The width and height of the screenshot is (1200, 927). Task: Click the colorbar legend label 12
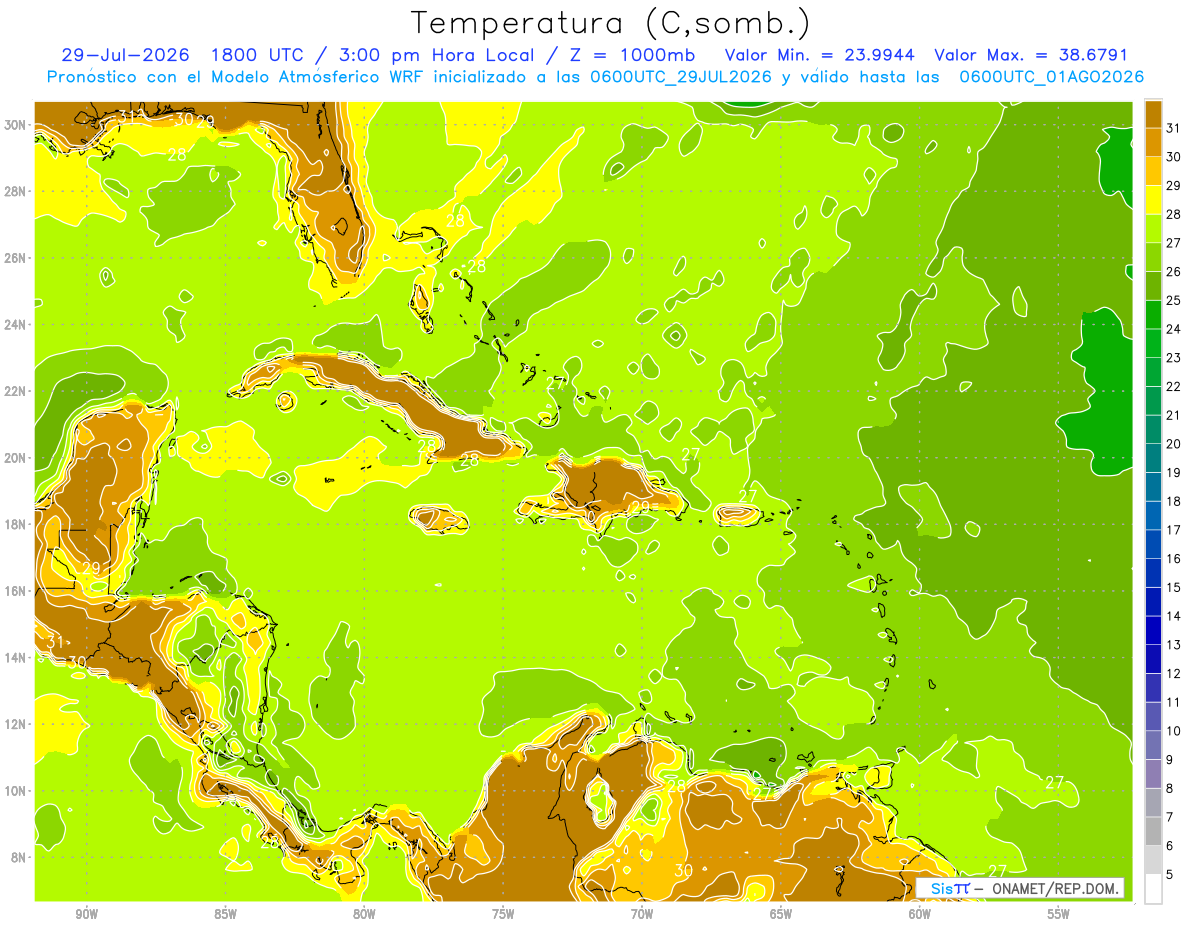click(x=1174, y=674)
